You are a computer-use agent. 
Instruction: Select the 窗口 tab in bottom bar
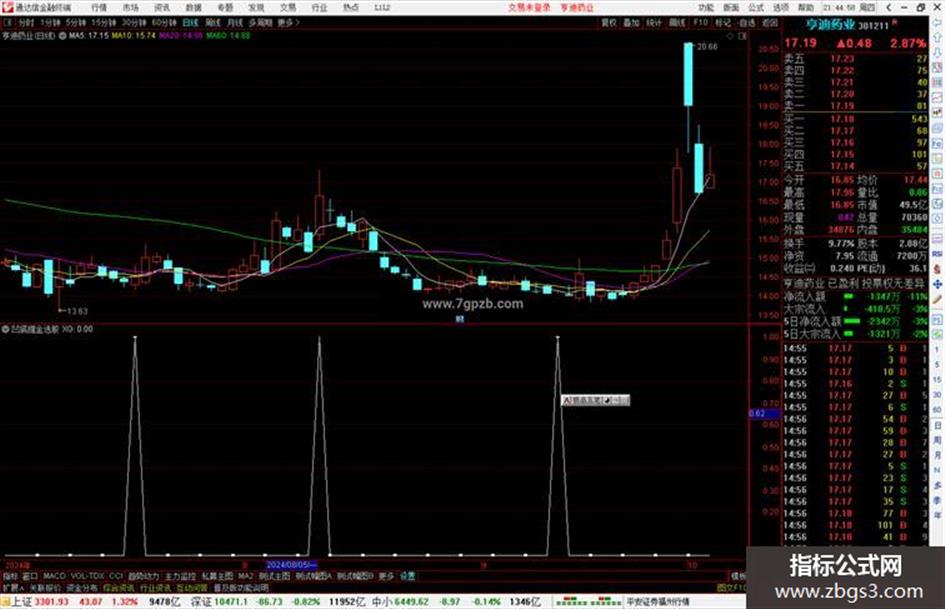coord(30,576)
